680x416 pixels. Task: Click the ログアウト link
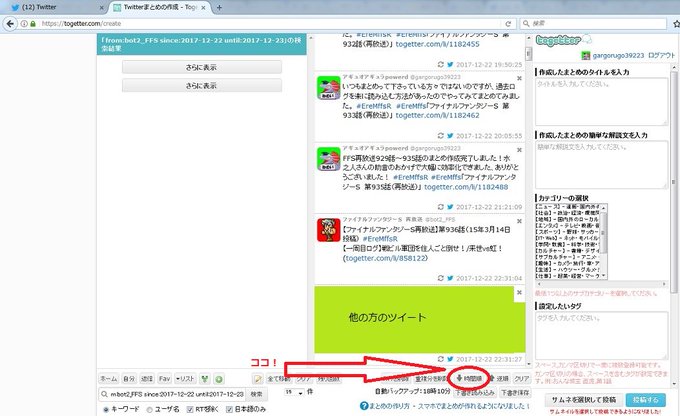click(661, 56)
